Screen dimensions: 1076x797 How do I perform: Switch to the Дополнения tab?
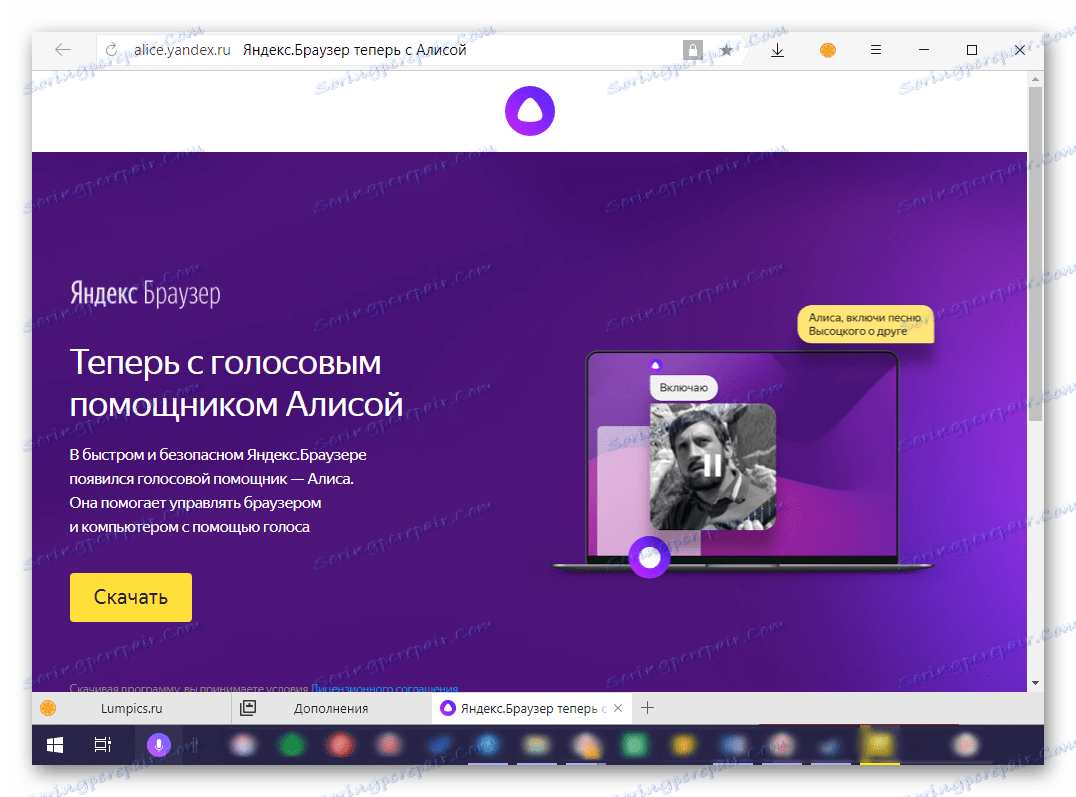point(331,708)
